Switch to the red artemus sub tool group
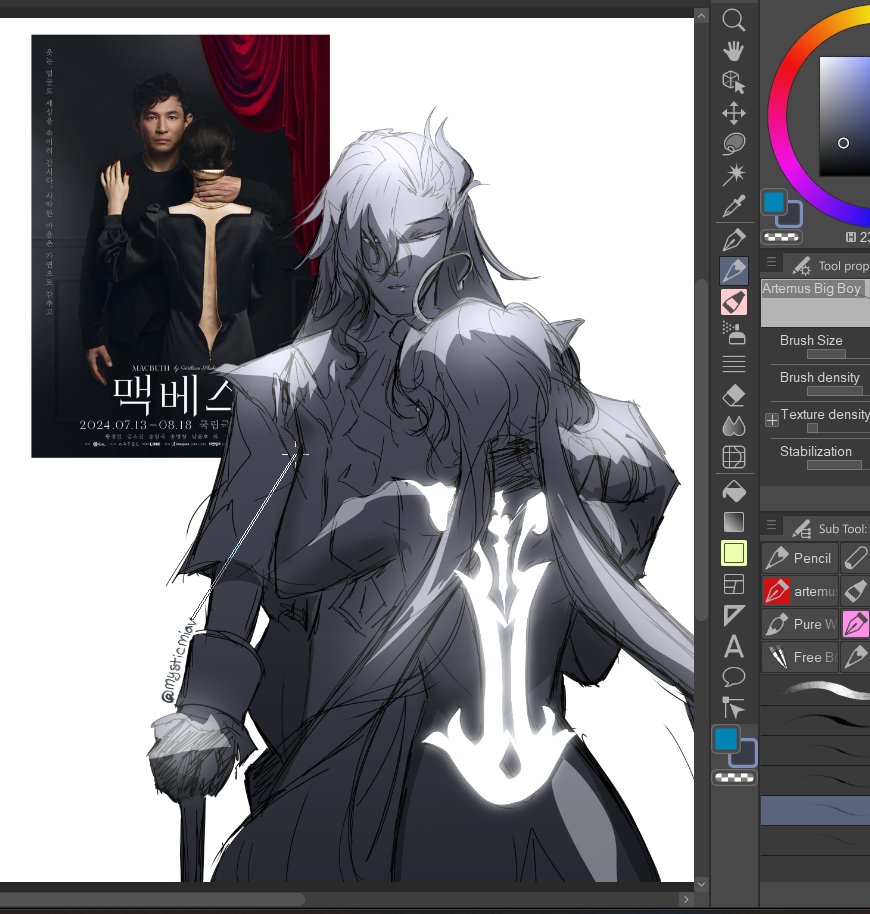The width and height of the screenshot is (870, 914). 799,591
